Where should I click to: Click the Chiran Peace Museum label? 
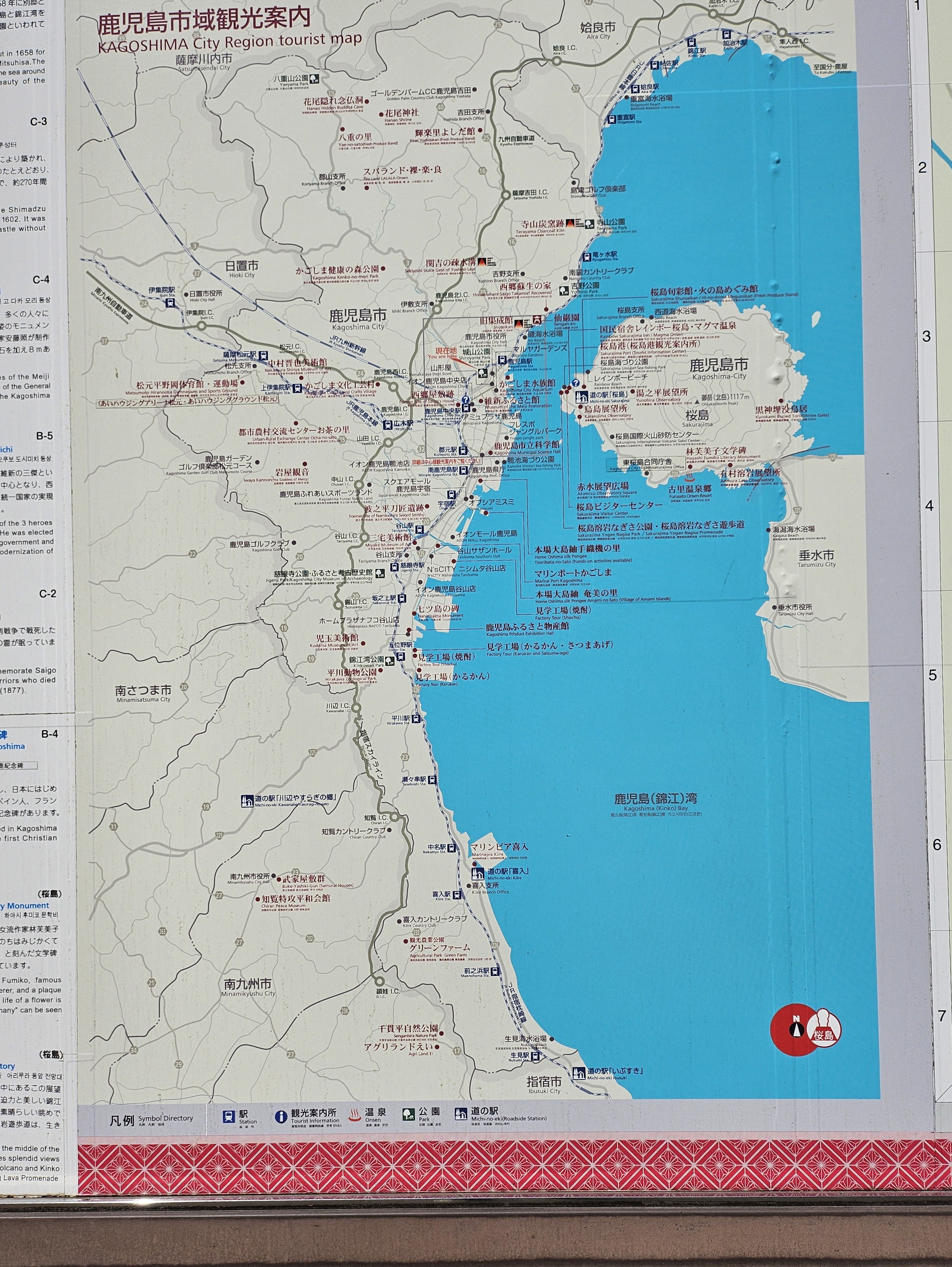(x=292, y=899)
